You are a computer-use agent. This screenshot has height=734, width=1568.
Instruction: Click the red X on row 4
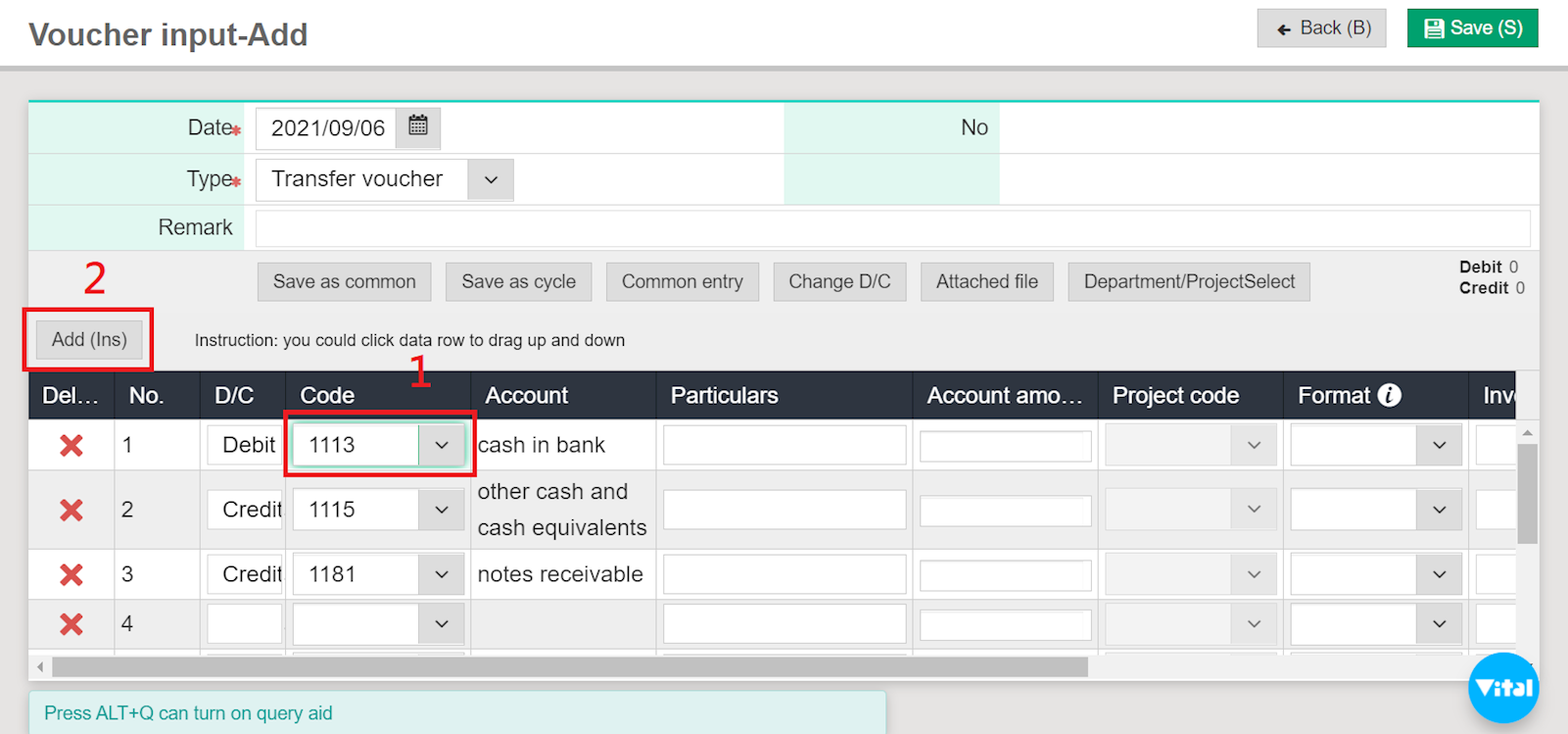71,624
